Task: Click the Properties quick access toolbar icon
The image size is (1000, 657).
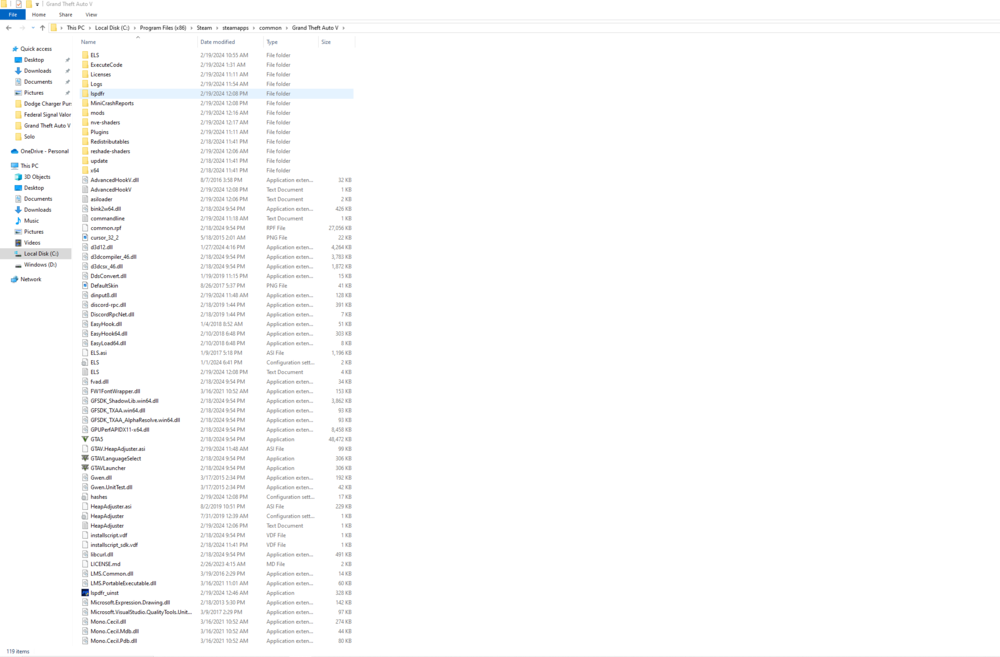Action: point(18,4)
